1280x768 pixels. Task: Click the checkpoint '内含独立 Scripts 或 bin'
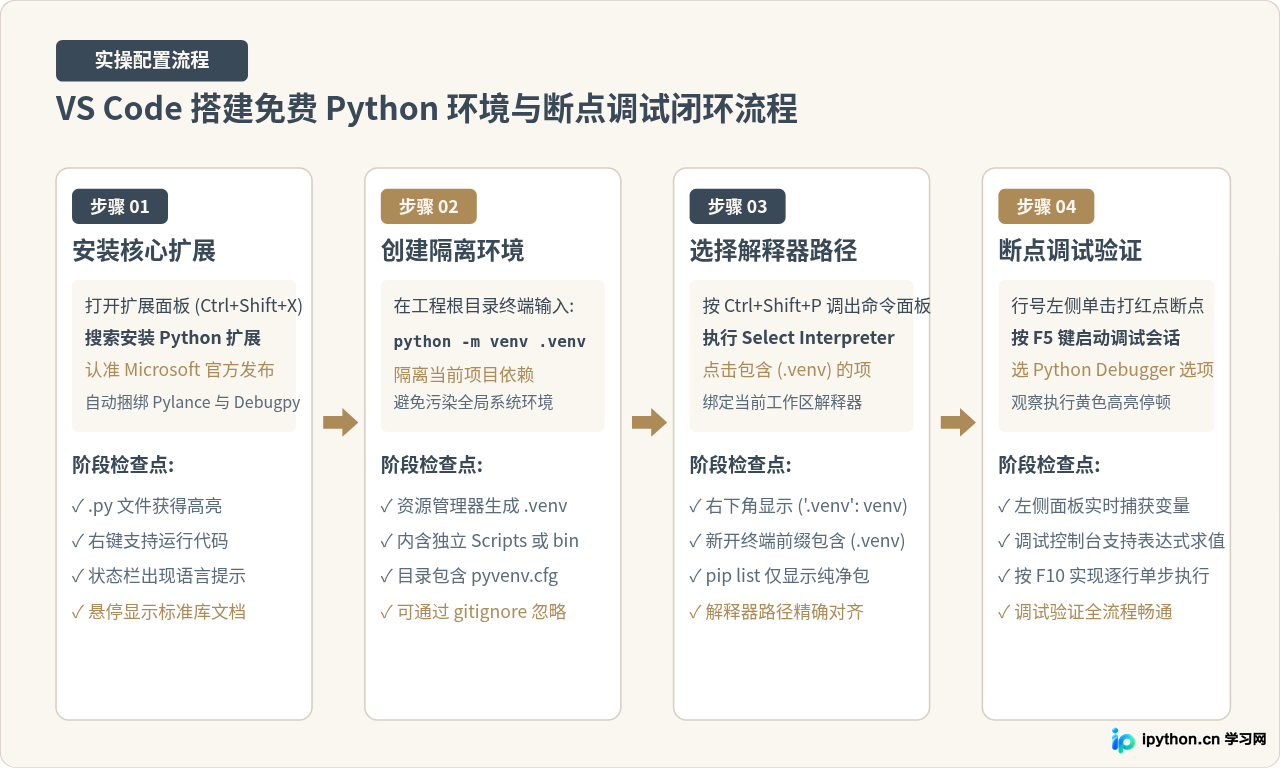tap(480, 541)
